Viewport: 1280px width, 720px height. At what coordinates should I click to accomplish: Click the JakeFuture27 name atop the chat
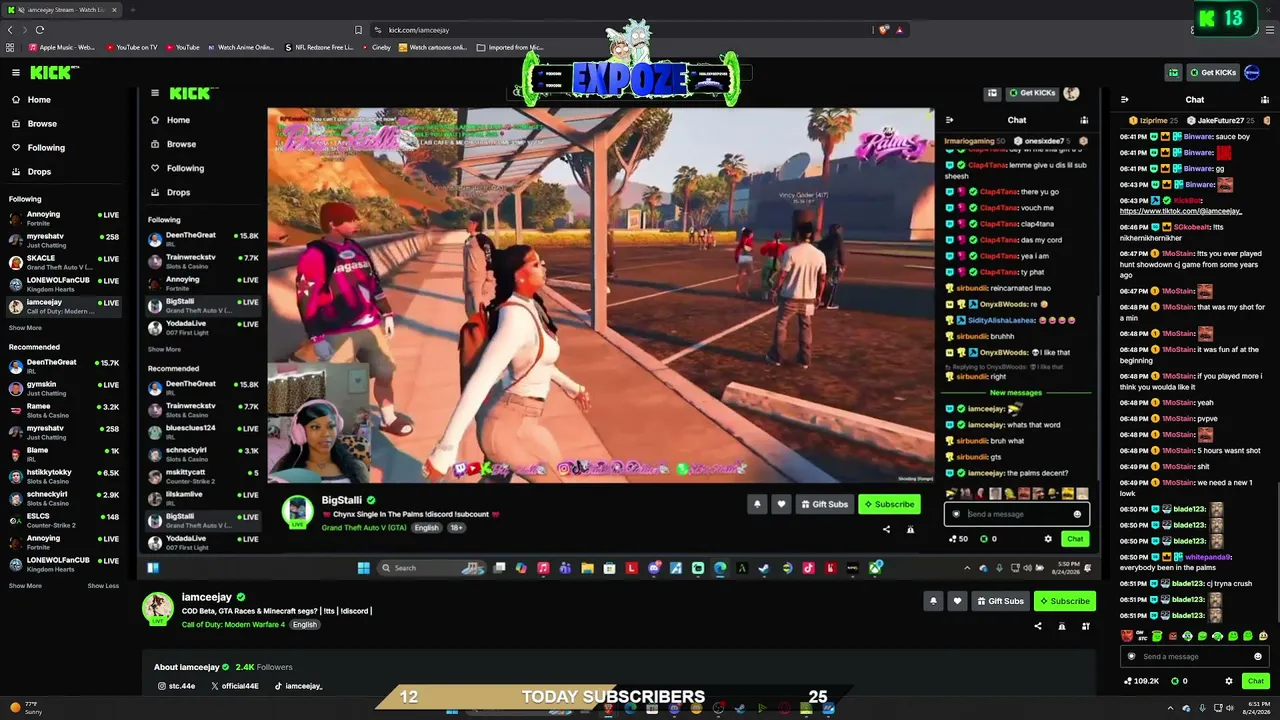(x=1221, y=121)
